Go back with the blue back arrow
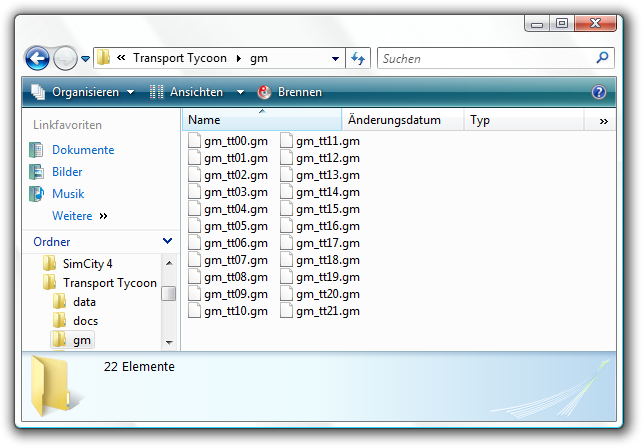 coord(37,59)
